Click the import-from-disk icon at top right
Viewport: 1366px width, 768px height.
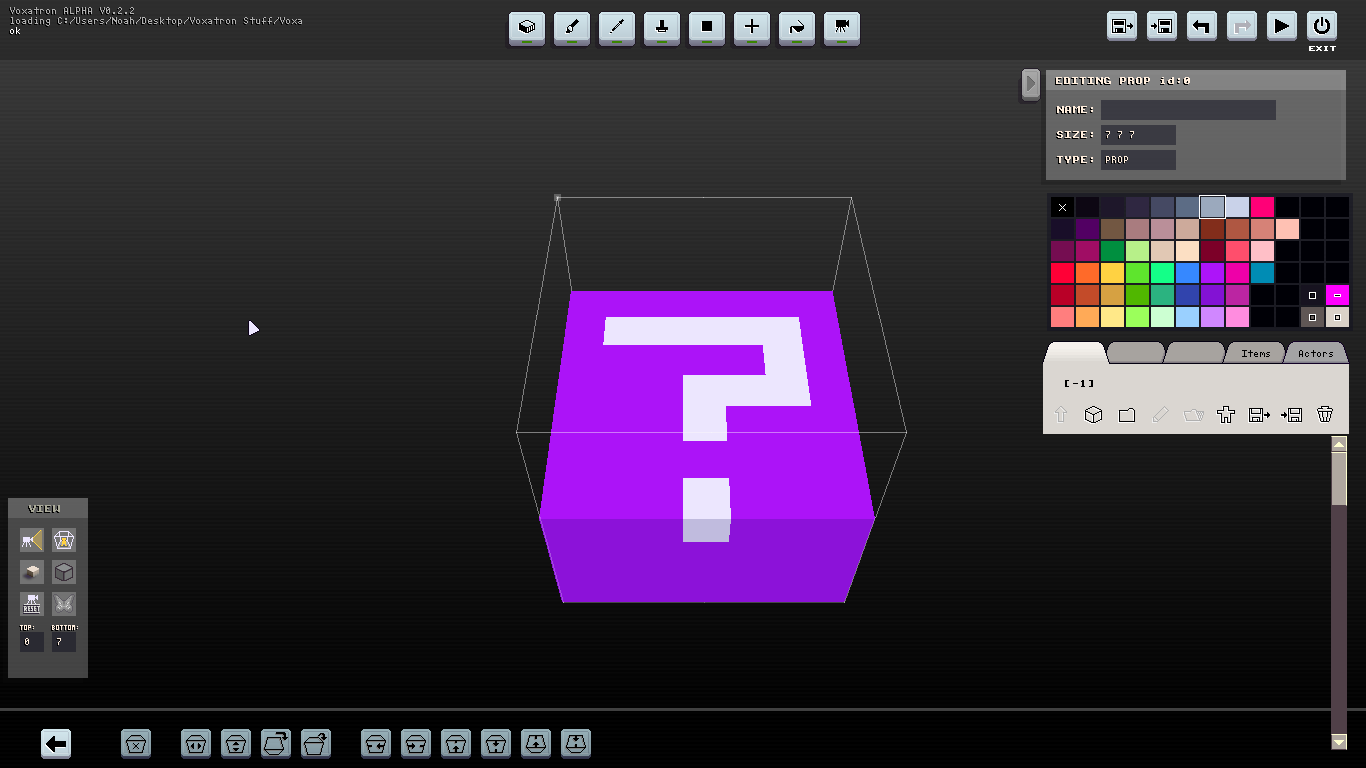click(x=1162, y=26)
